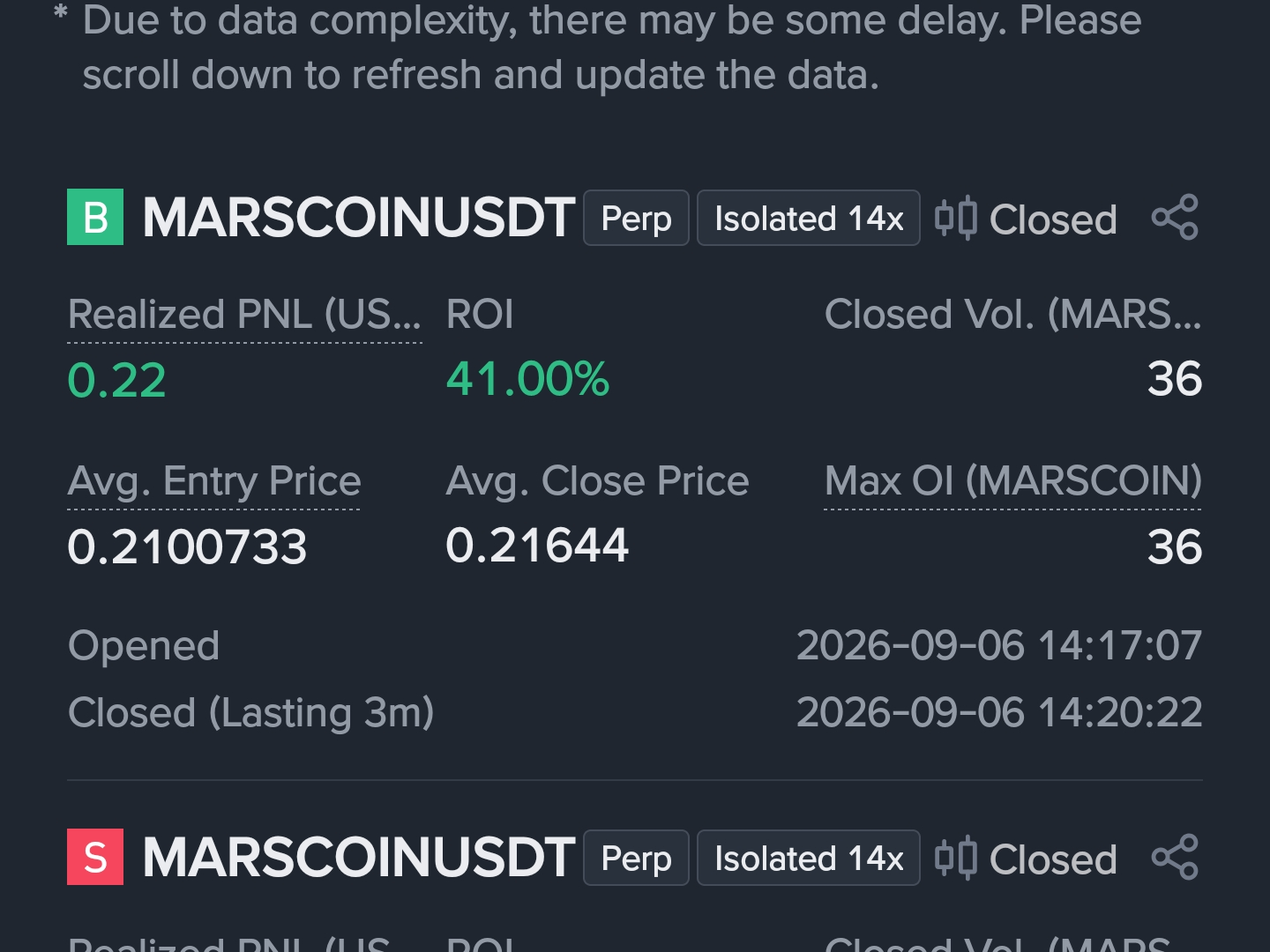Tap the second position's Perp tag
The width and height of the screenshot is (1270, 952).
click(636, 858)
